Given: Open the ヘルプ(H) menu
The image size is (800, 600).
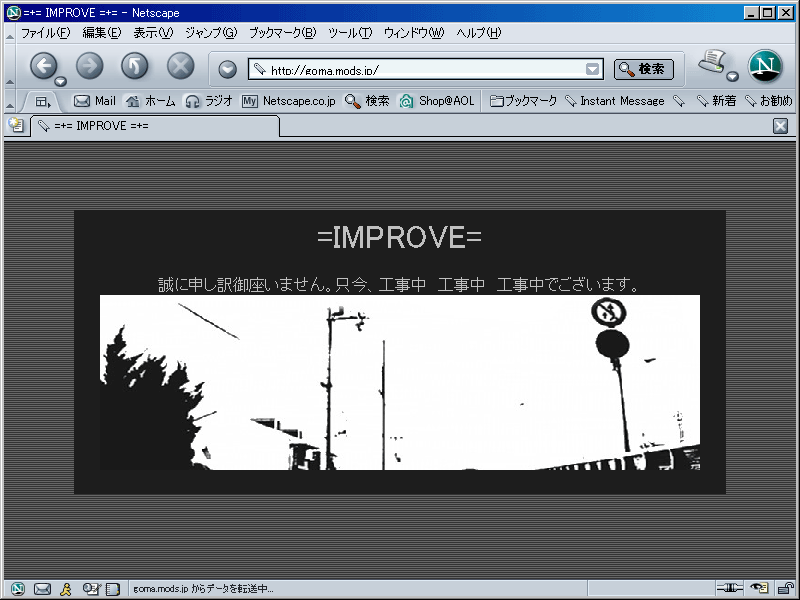Looking at the screenshot, I should (x=479, y=33).
